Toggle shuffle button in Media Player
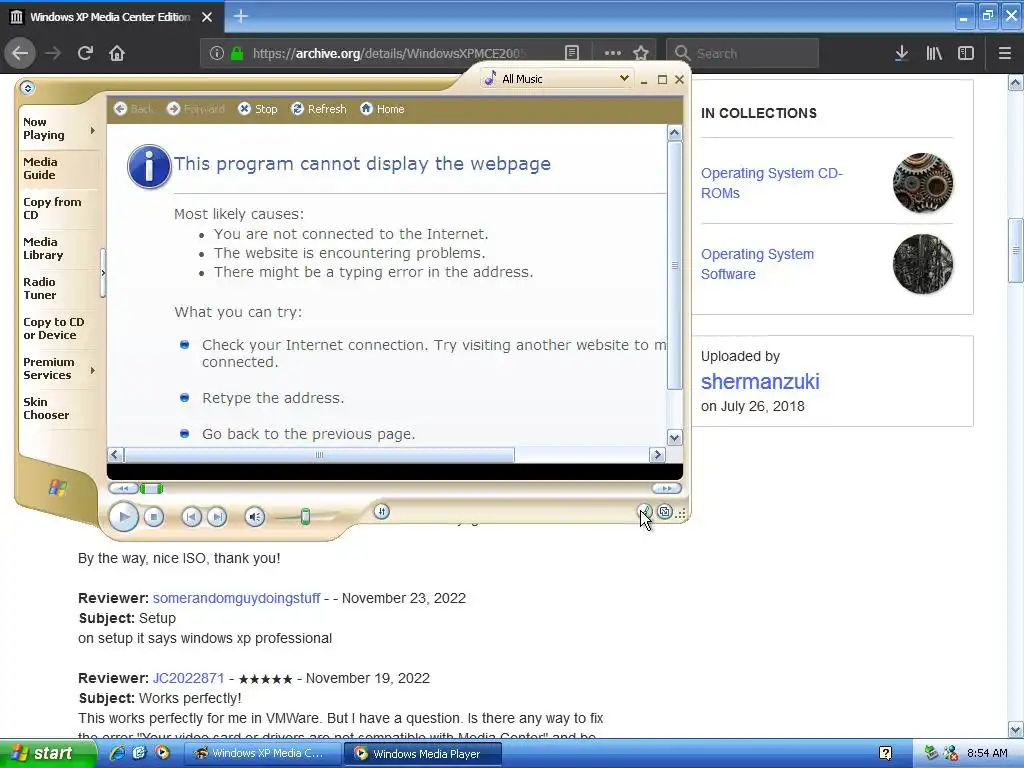Screen dimensions: 1024x768 coord(382,511)
